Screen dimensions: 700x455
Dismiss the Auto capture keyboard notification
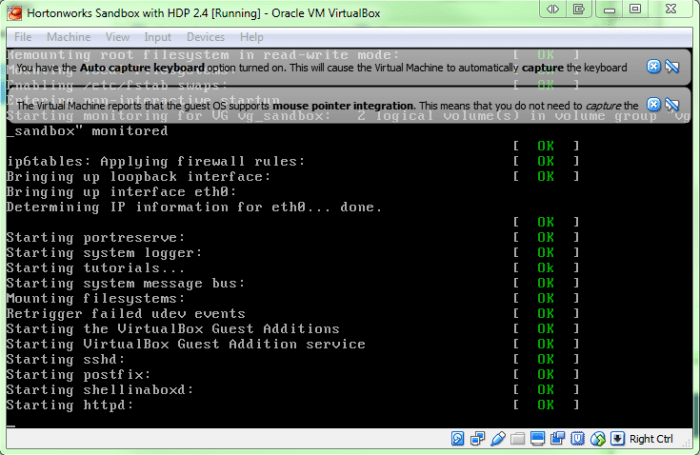pos(654,67)
